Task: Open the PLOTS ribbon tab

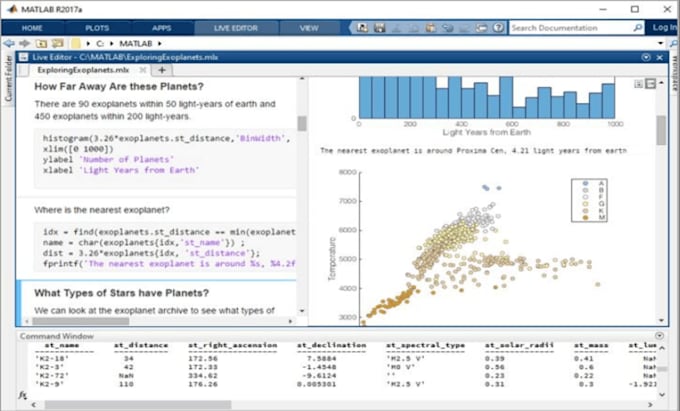Action: 97,28
